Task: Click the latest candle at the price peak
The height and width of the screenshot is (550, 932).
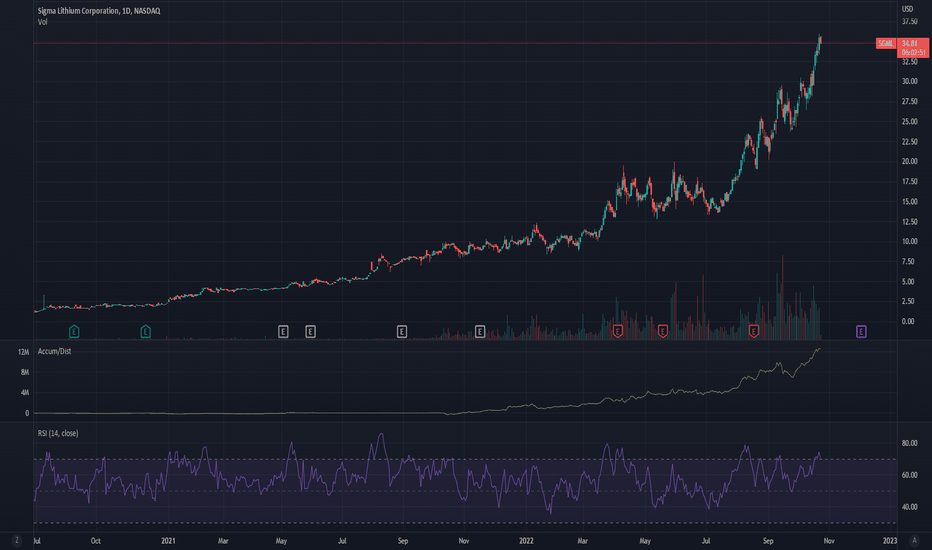Action: 820,39
